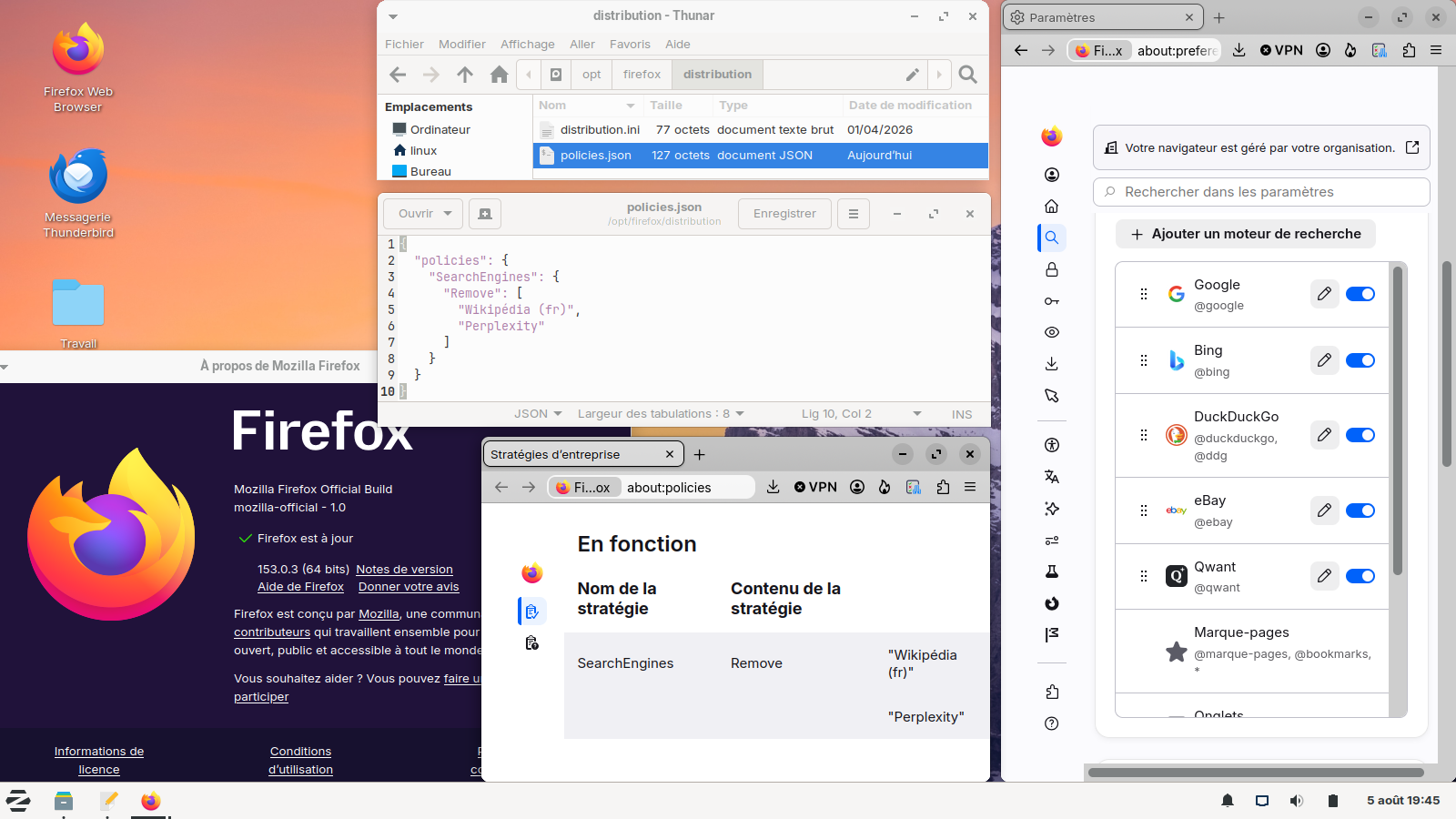Viewport: 1456px width, 819px height.
Task: Click the Nom column sort arrow
Action: pyautogui.click(x=631, y=106)
